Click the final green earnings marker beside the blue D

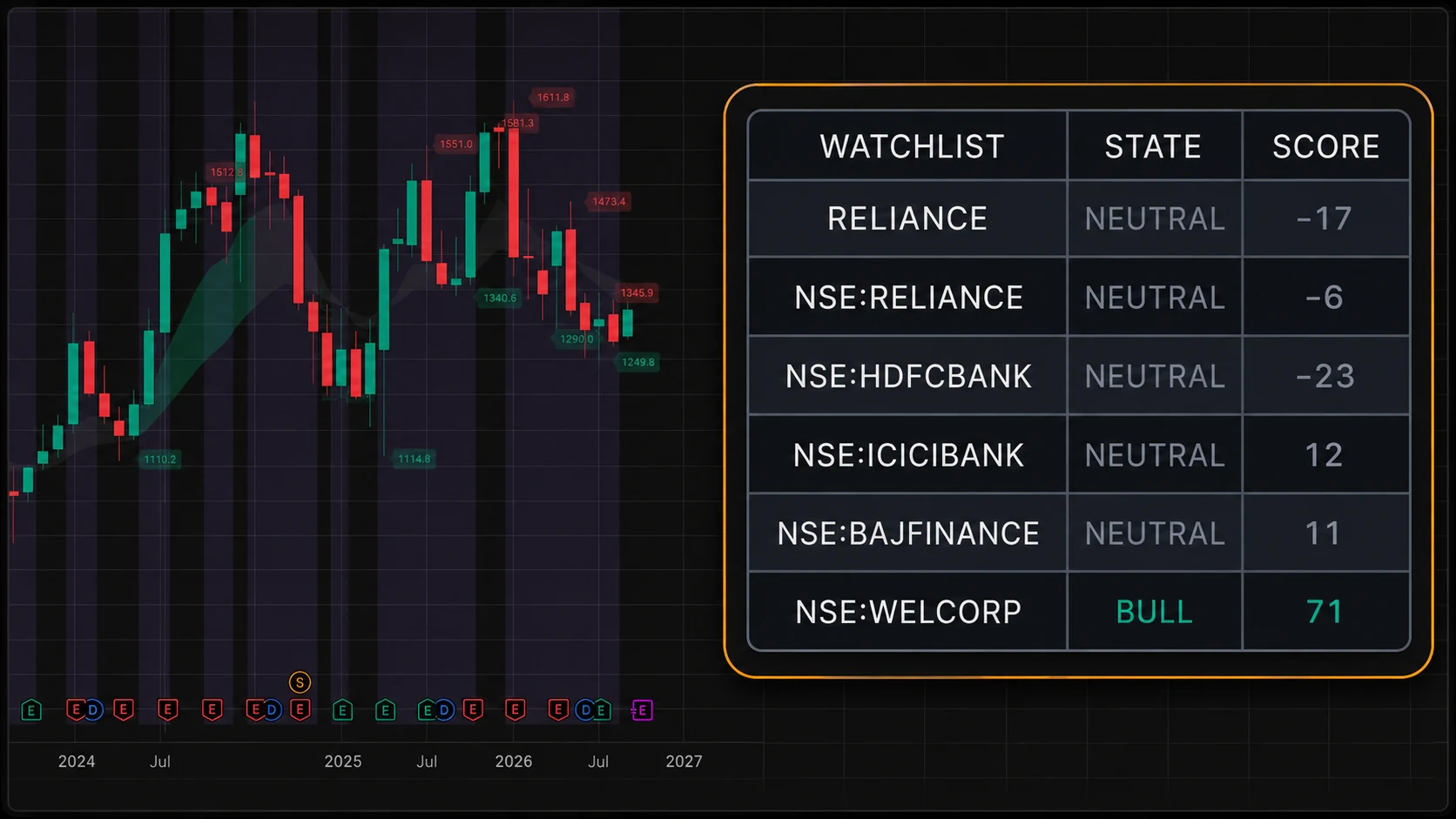pyautogui.click(x=601, y=710)
